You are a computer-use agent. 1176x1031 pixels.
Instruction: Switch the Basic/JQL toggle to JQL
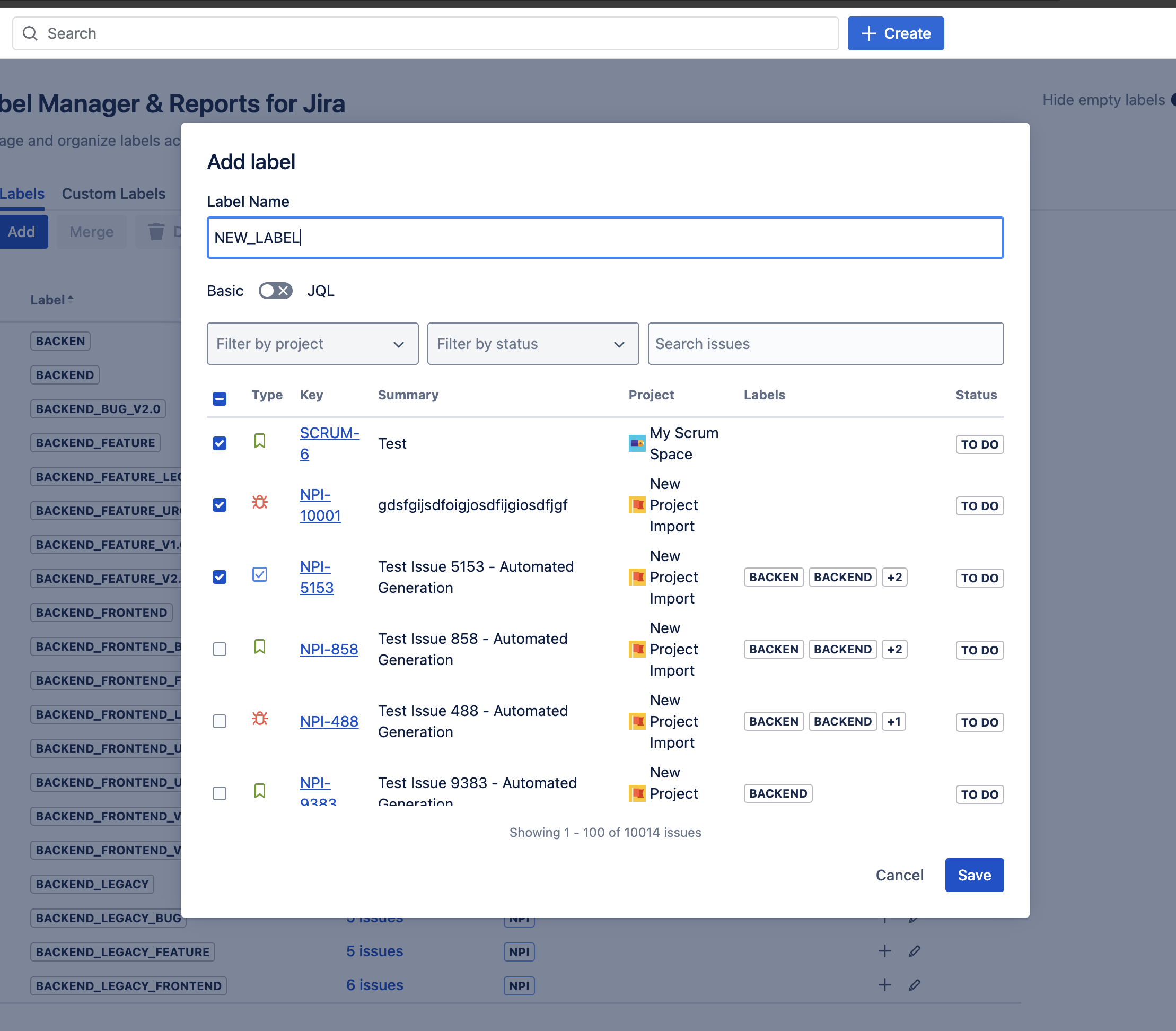click(276, 291)
